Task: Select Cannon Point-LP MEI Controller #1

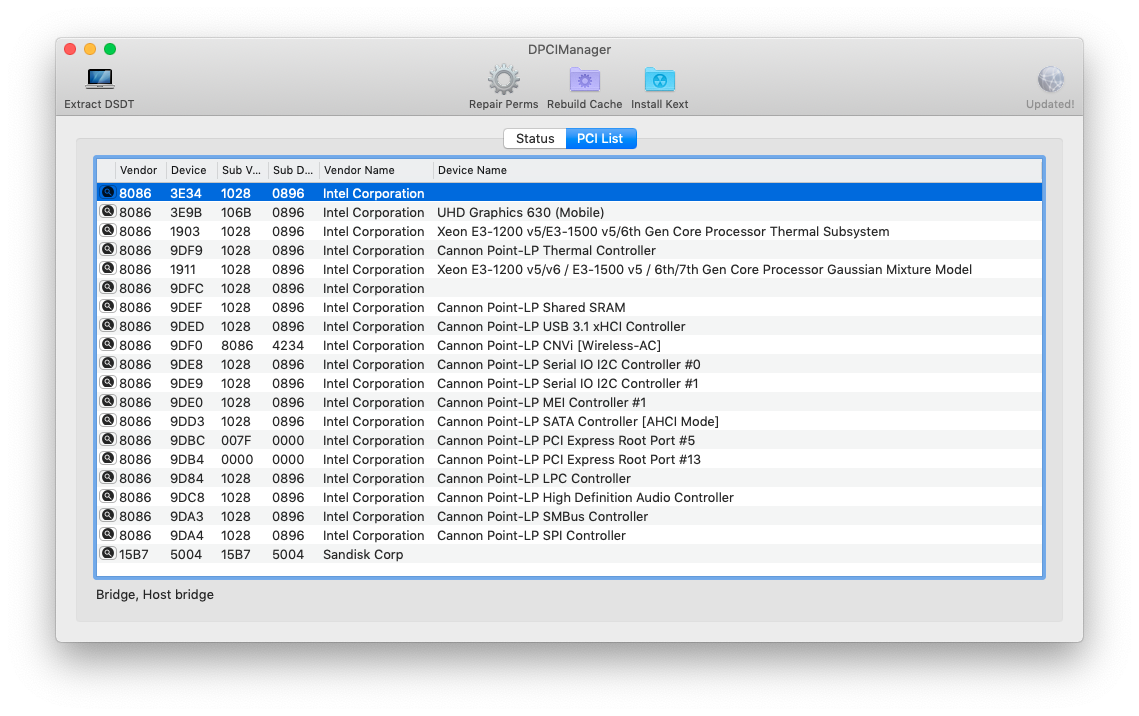Action: (541, 402)
